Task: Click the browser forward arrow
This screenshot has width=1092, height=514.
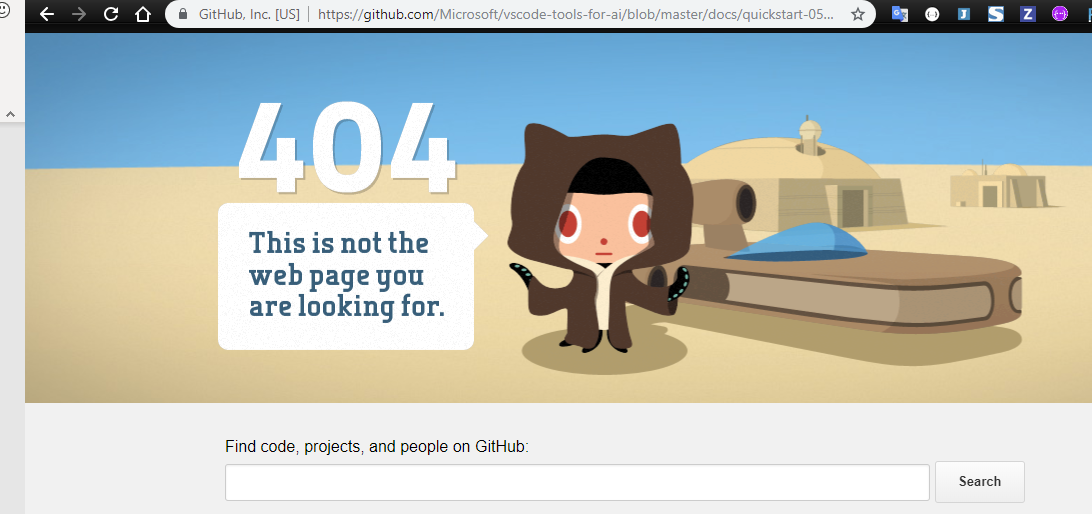Action: tap(79, 14)
